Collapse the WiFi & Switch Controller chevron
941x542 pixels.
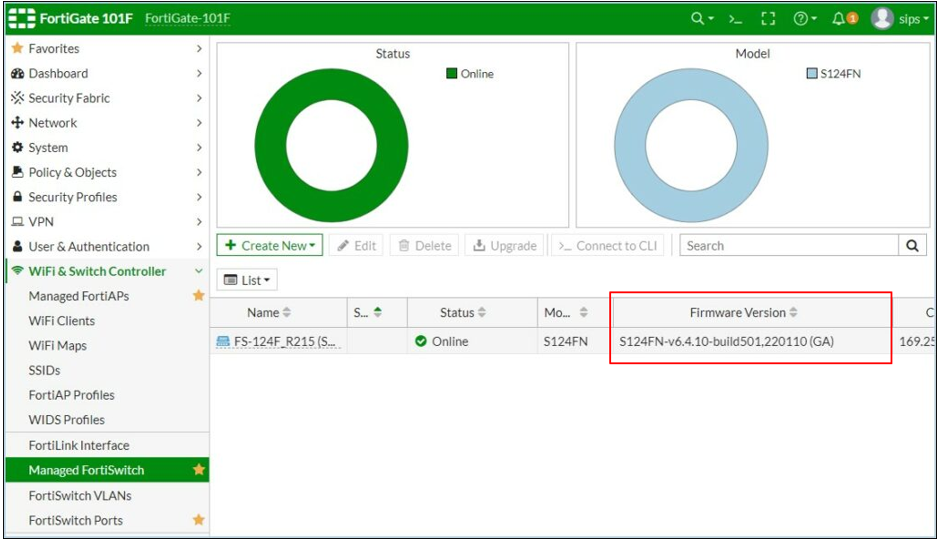click(199, 271)
